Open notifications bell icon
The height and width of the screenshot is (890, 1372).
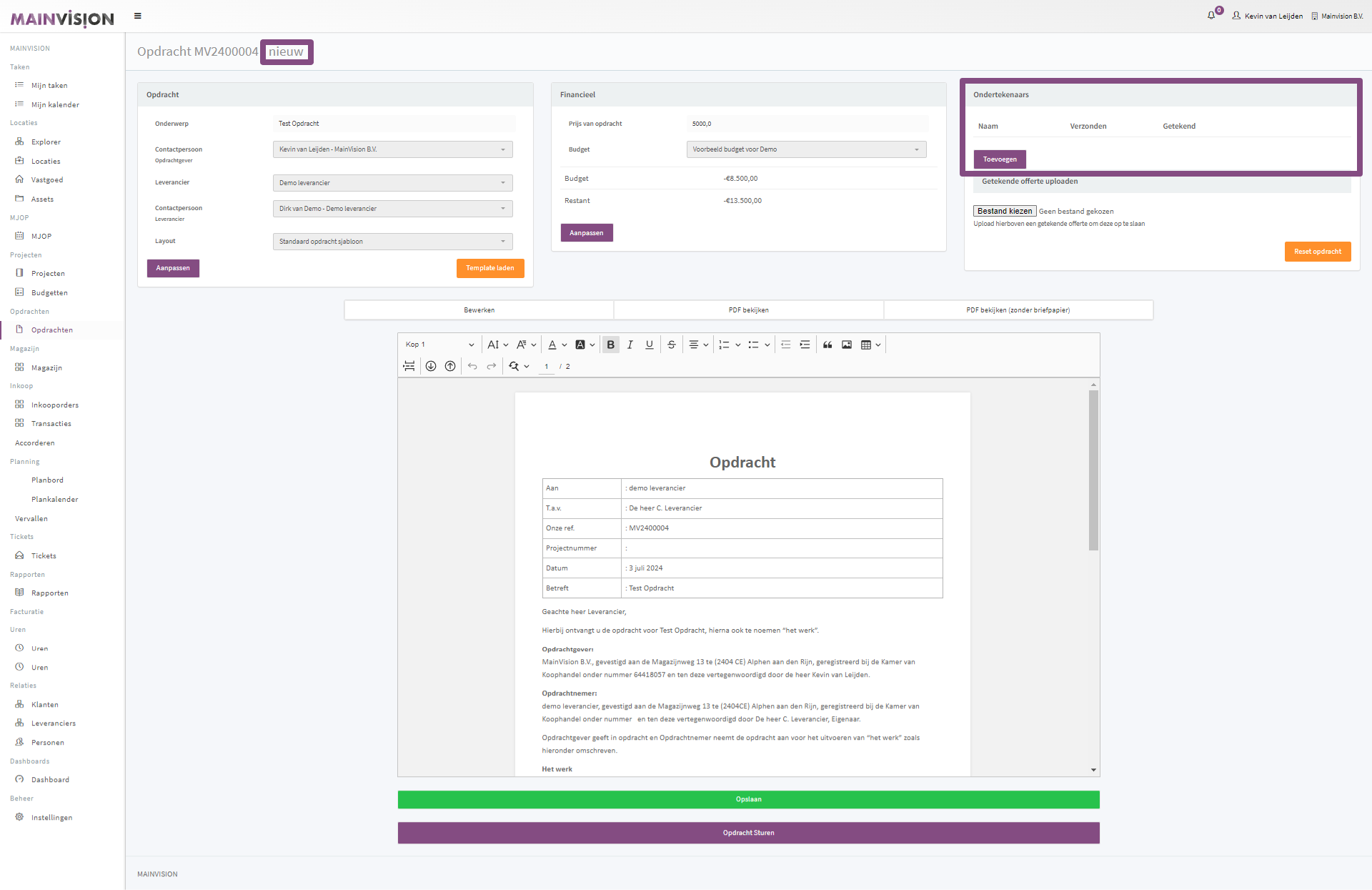pyautogui.click(x=1211, y=15)
